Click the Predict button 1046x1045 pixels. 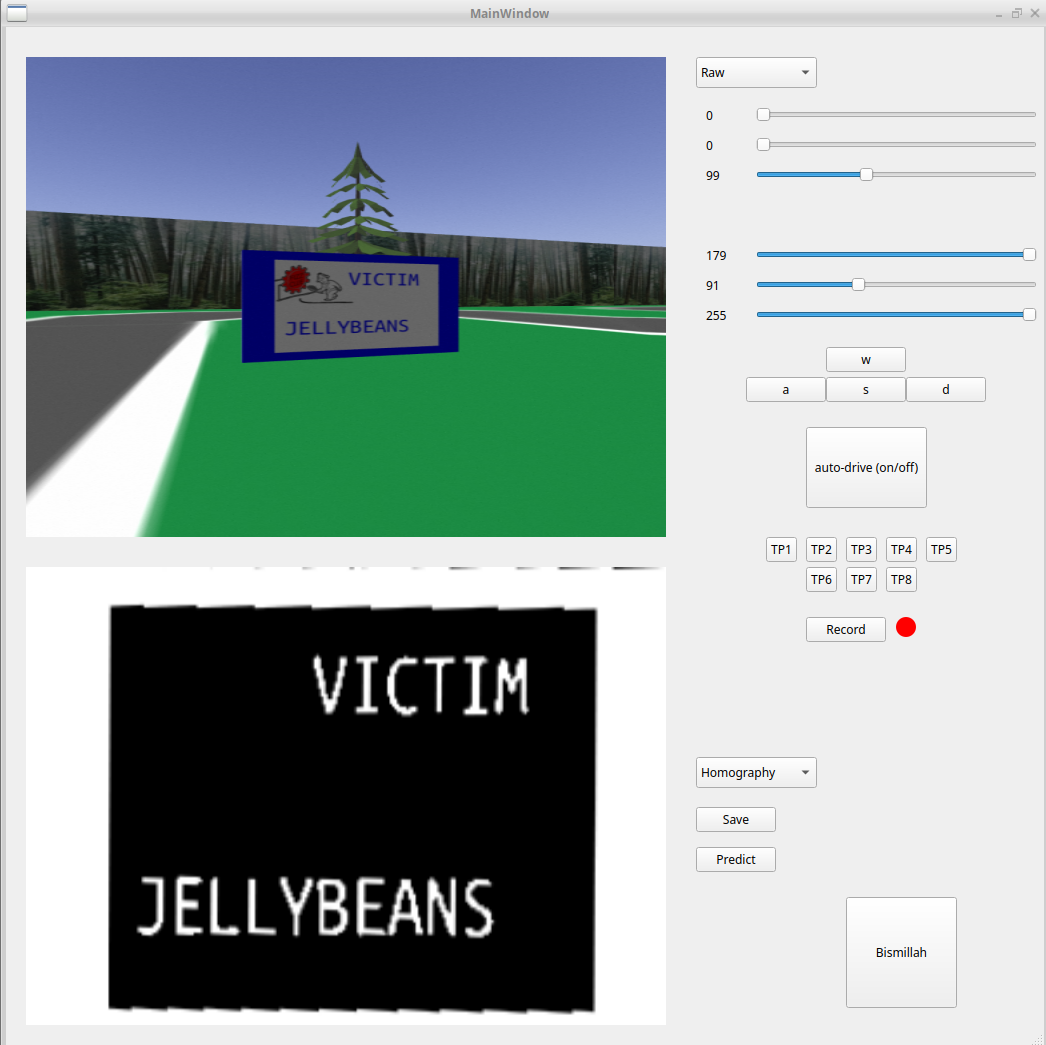[x=735, y=859]
